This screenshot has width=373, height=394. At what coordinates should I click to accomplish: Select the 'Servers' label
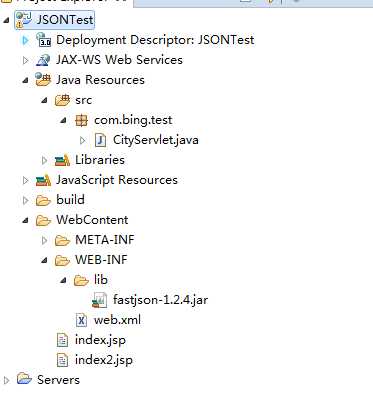point(58,380)
